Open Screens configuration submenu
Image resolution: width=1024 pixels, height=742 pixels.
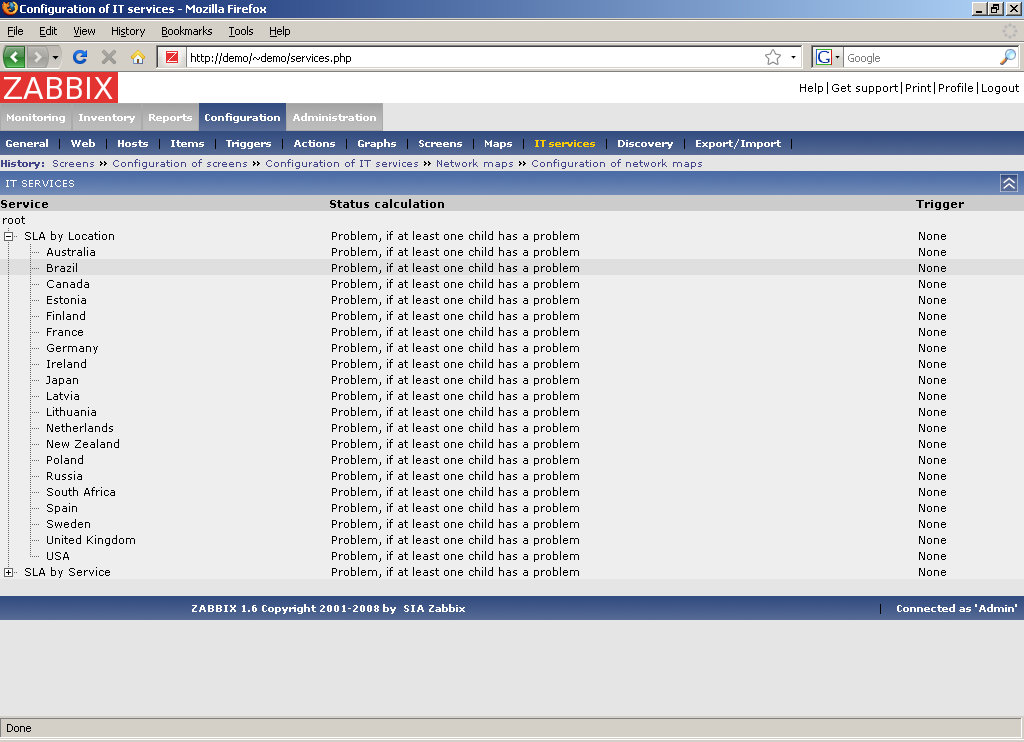tap(440, 144)
